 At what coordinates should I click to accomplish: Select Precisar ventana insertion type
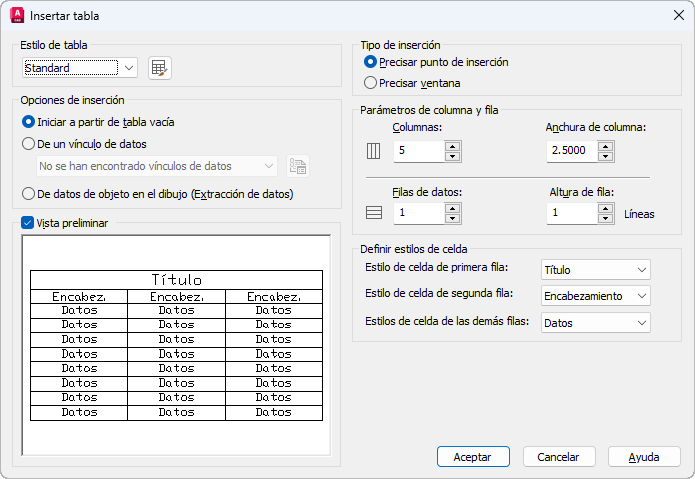point(371,83)
